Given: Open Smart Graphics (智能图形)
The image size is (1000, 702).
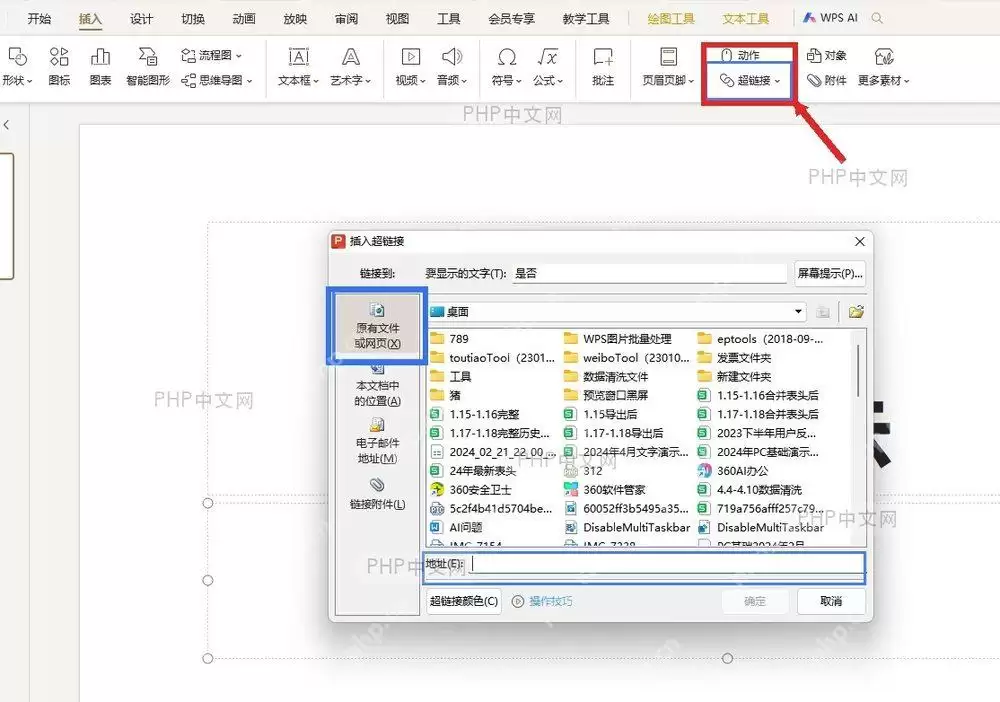Looking at the screenshot, I should click(148, 66).
